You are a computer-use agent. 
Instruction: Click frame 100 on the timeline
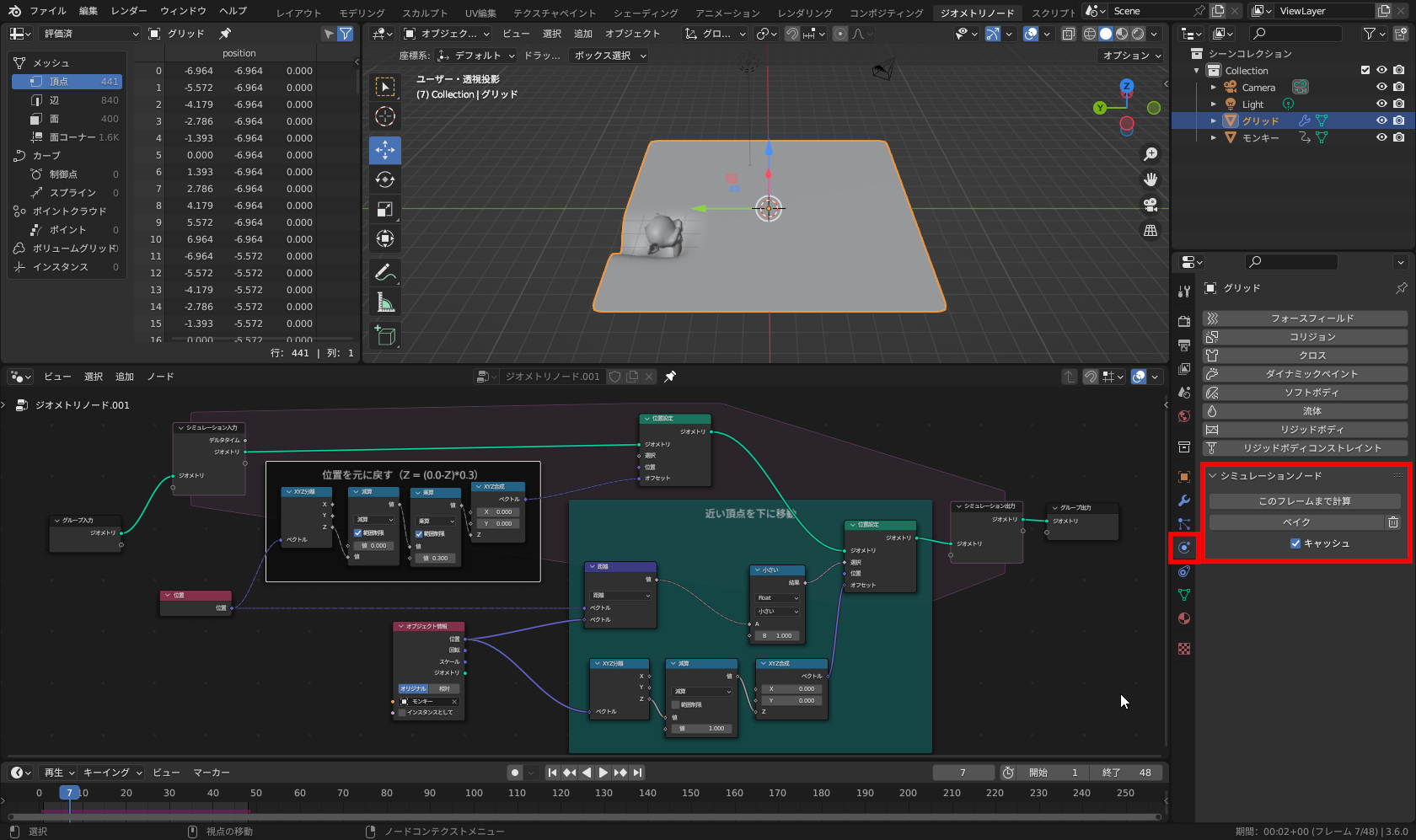474,794
